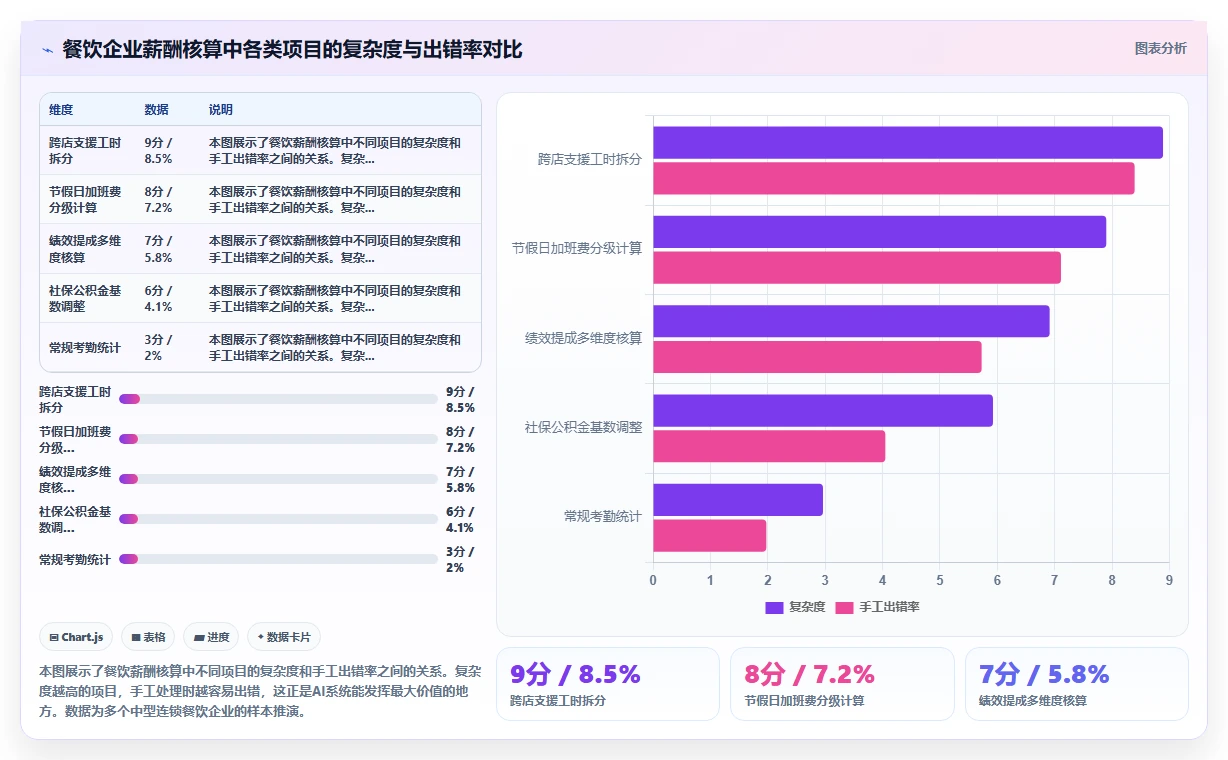Viewport: 1228px width, 760px height.
Task: Click progress bar for 节假日加班费分级
Action: point(278,439)
